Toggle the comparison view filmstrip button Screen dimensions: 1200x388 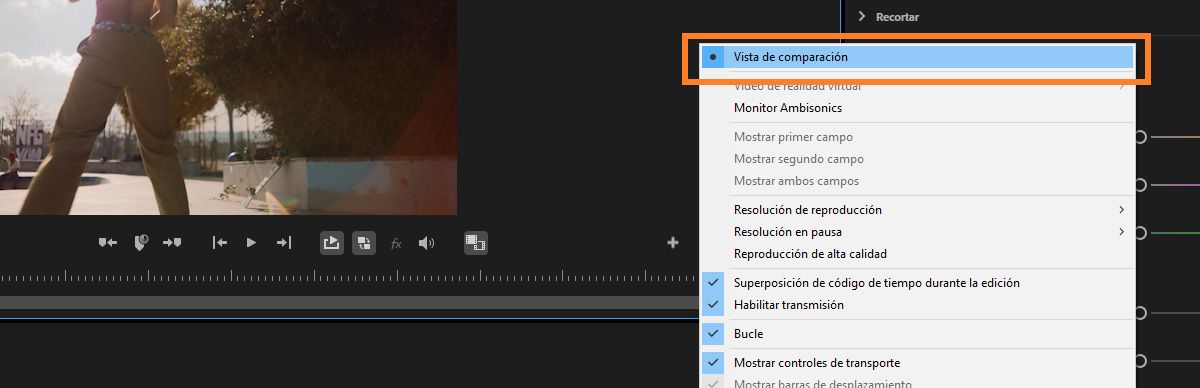coord(476,242)
